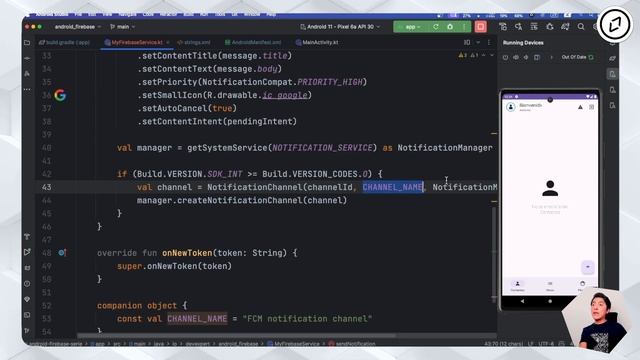
Task: Click the emulator rotate device icon
Action: pos(537,57)
